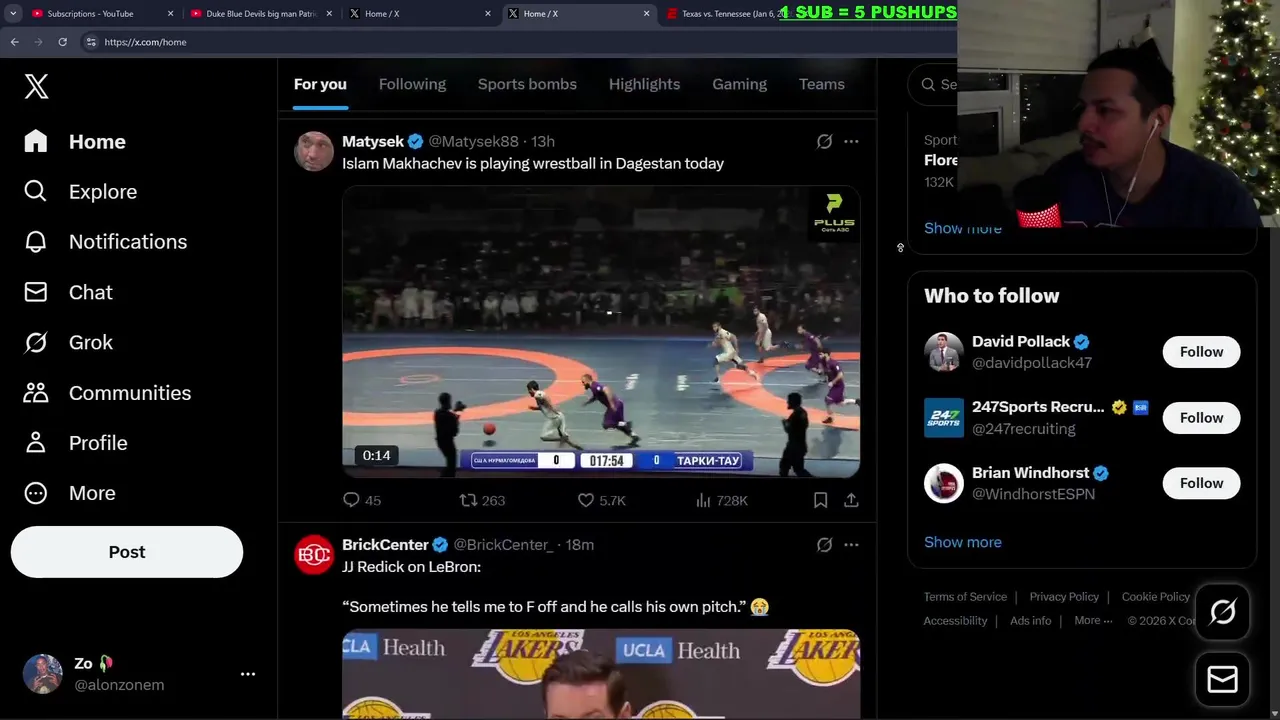Open Privacy Policy link
The width and height of the screenshot is (1280, 720).
(1064, 597)
